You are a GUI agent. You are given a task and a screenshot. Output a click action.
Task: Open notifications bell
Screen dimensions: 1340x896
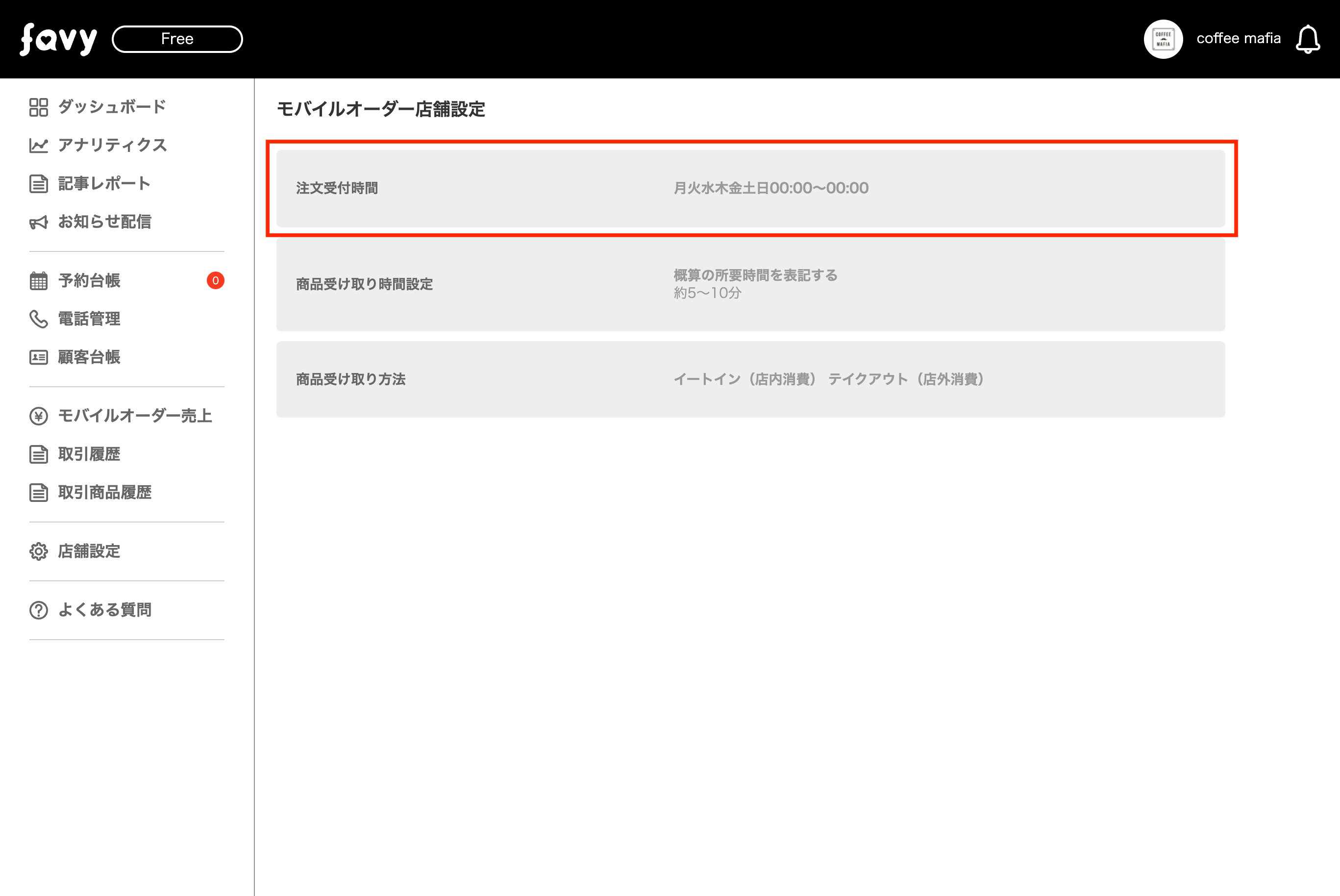click(1308, 39)
